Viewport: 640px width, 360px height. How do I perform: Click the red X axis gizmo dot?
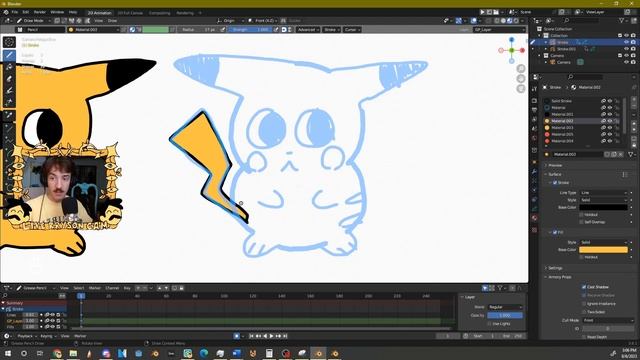[522, 50]
